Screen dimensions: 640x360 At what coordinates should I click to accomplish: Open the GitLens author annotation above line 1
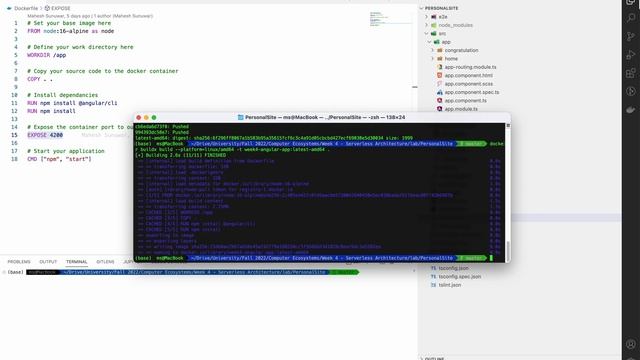90,16
